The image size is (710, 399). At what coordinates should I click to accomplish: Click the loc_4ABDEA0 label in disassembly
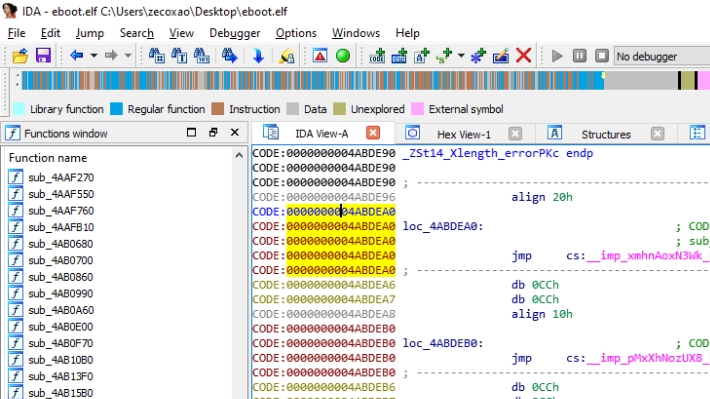point(443,226)
